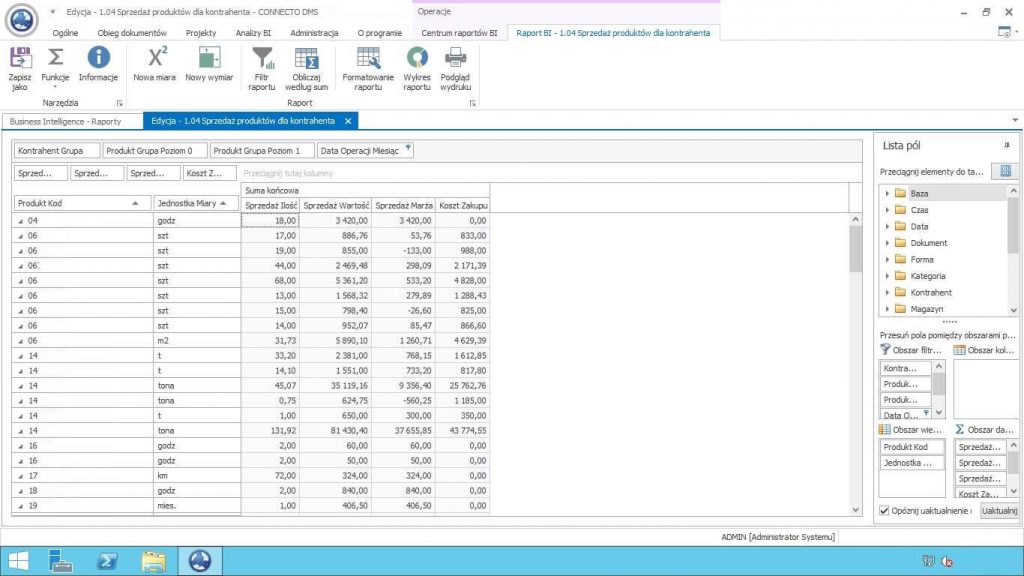Expand the Kontrahent folder
The image size is (1024, 576).
[887, 293]
